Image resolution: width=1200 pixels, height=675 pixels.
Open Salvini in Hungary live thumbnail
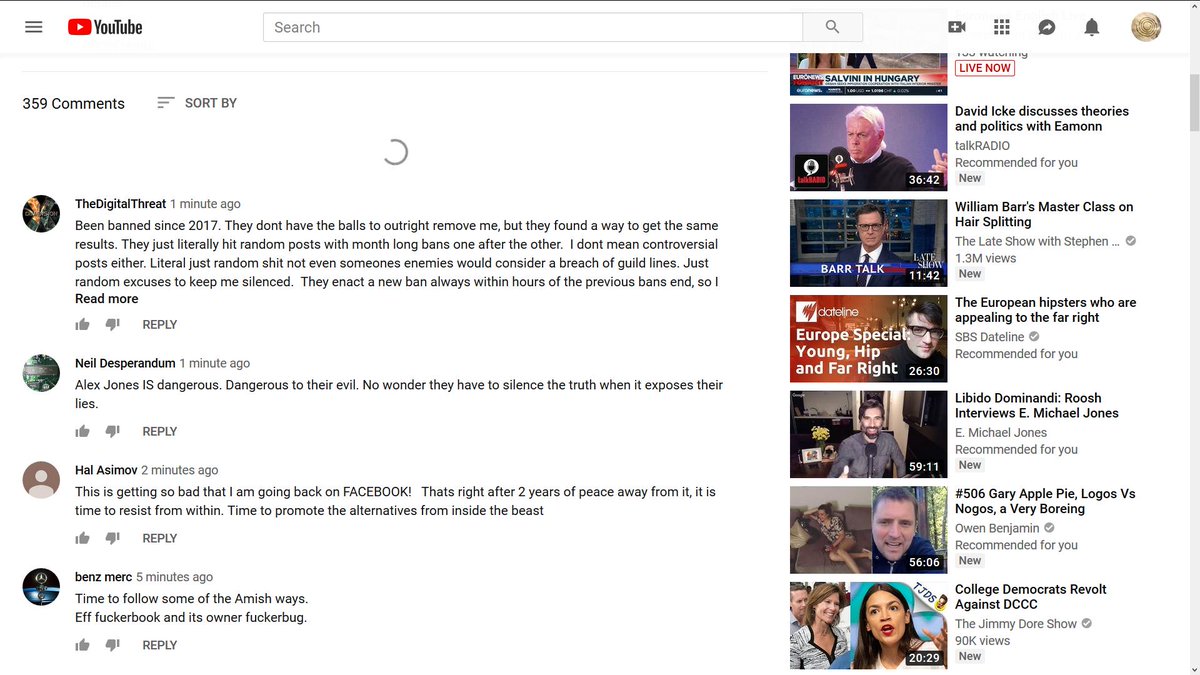pyautogui.click(x=868, y=72)
